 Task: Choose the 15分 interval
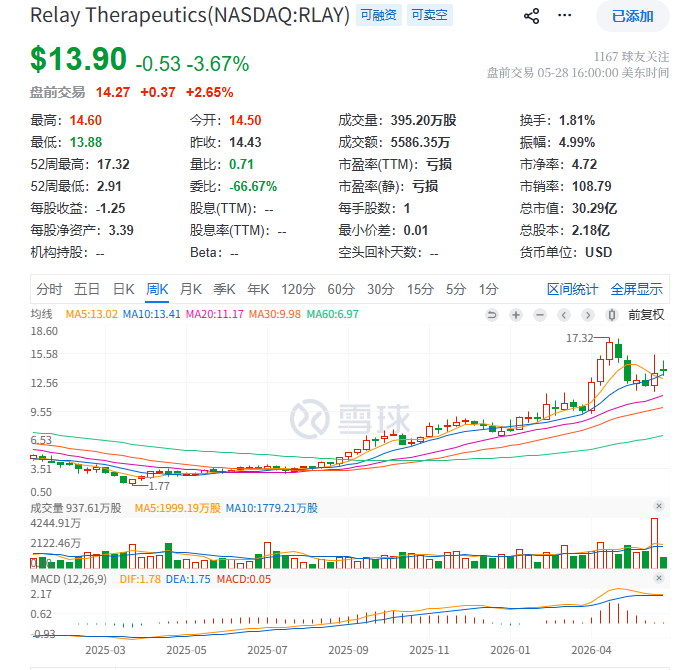[x=420, y=289]
